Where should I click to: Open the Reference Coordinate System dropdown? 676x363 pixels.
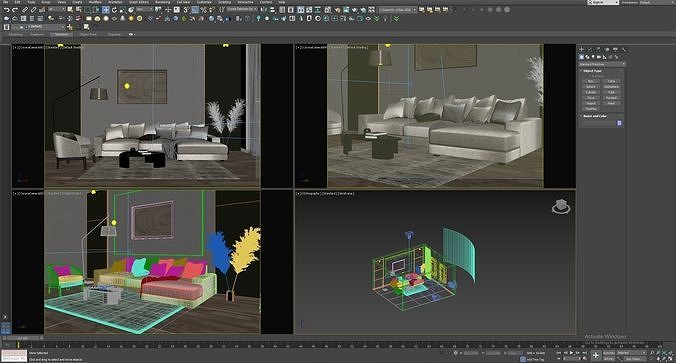[145, 9]
